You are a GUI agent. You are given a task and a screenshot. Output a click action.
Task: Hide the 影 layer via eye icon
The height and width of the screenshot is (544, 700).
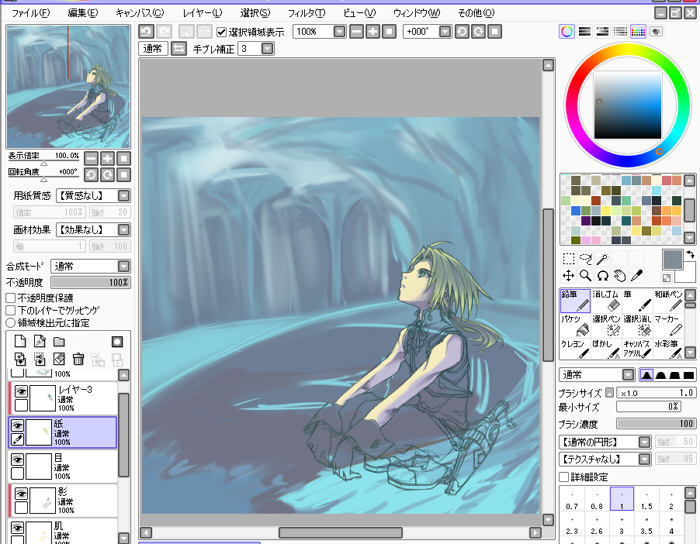click(21, 494)
